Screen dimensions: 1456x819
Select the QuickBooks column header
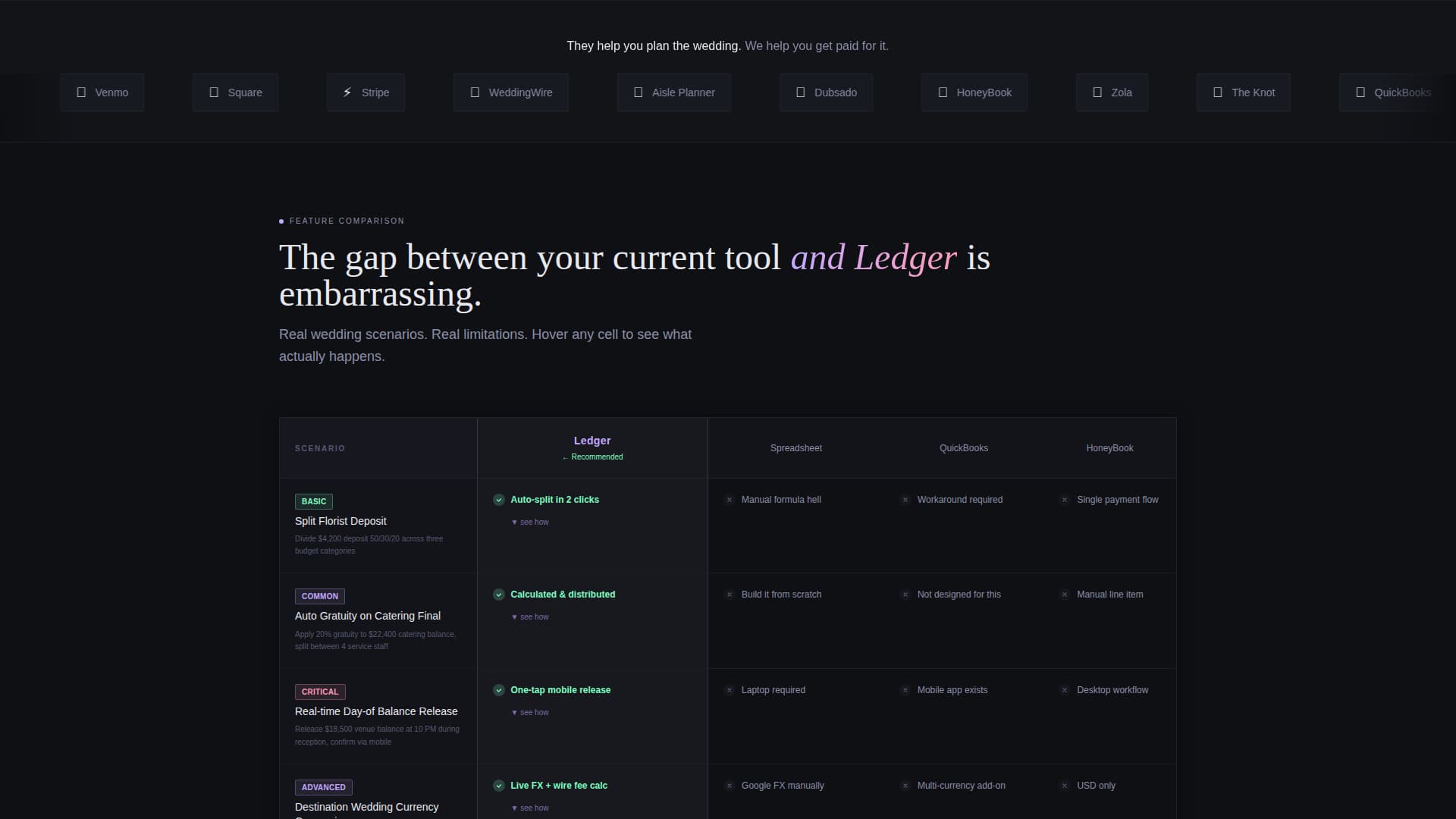(964, 448)
